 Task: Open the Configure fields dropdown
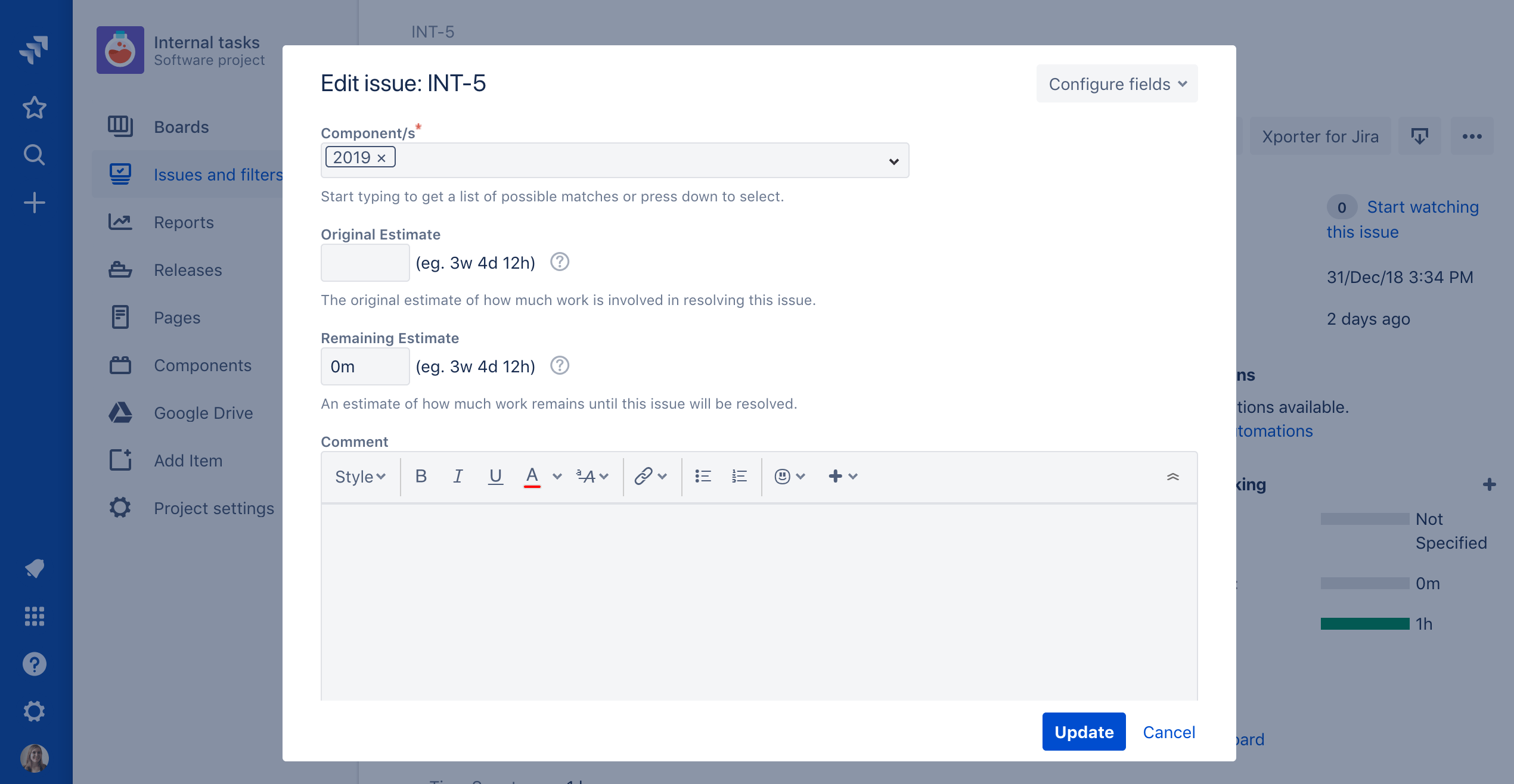[x=1116, y=84]
